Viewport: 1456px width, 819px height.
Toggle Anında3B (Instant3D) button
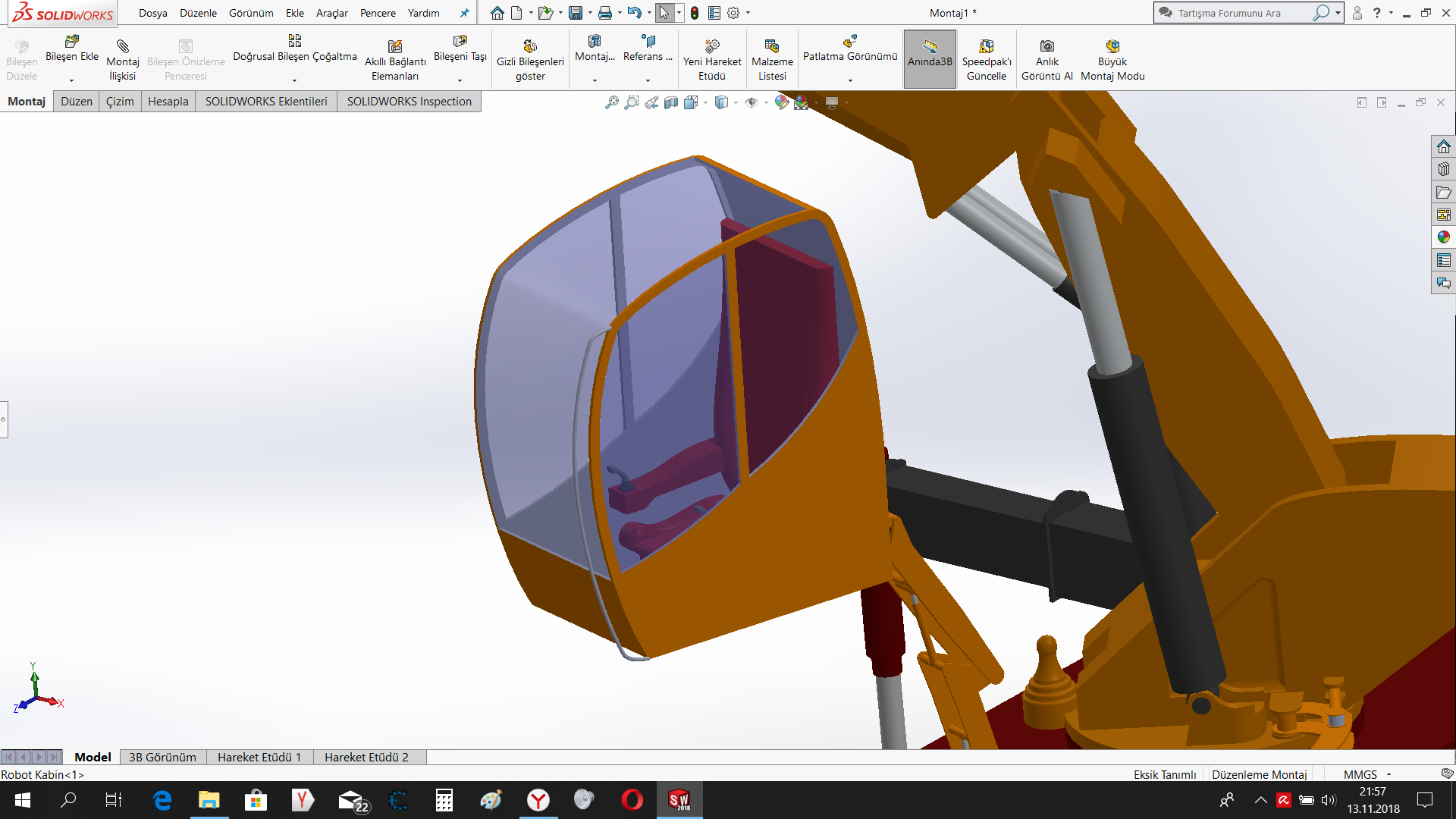coord(930,59)
